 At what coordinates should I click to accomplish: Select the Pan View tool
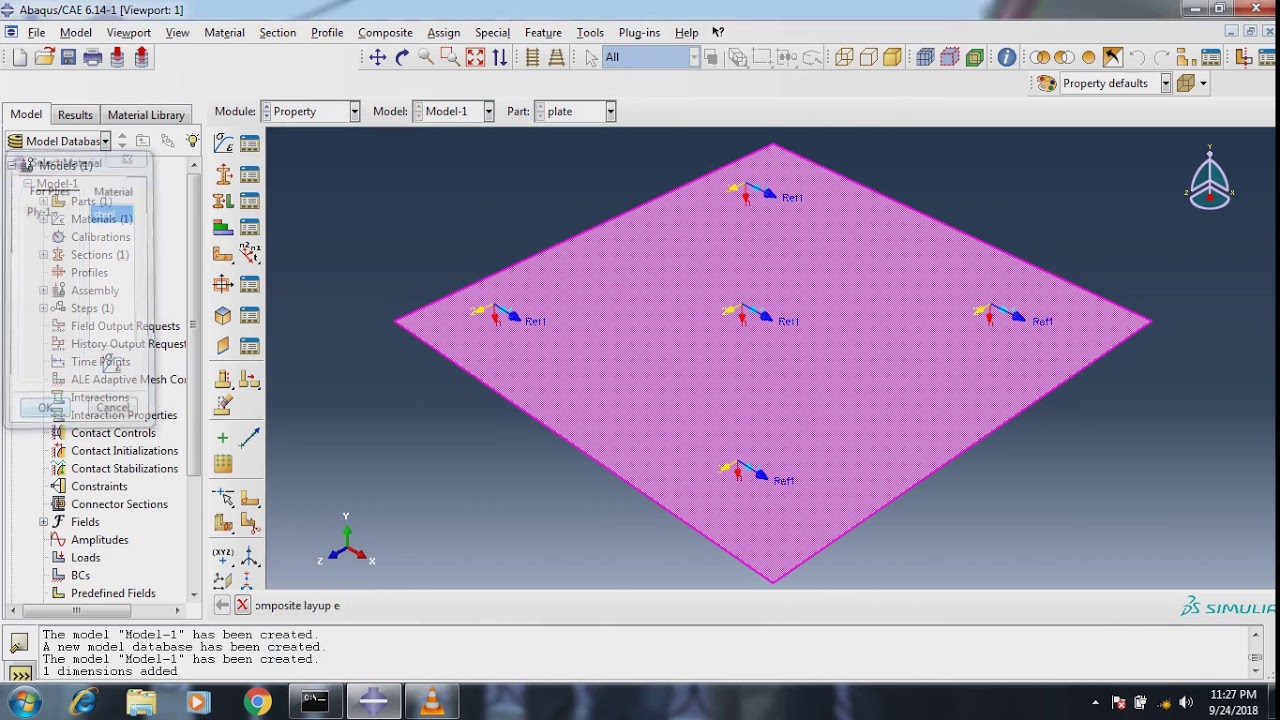coord(377,57)
